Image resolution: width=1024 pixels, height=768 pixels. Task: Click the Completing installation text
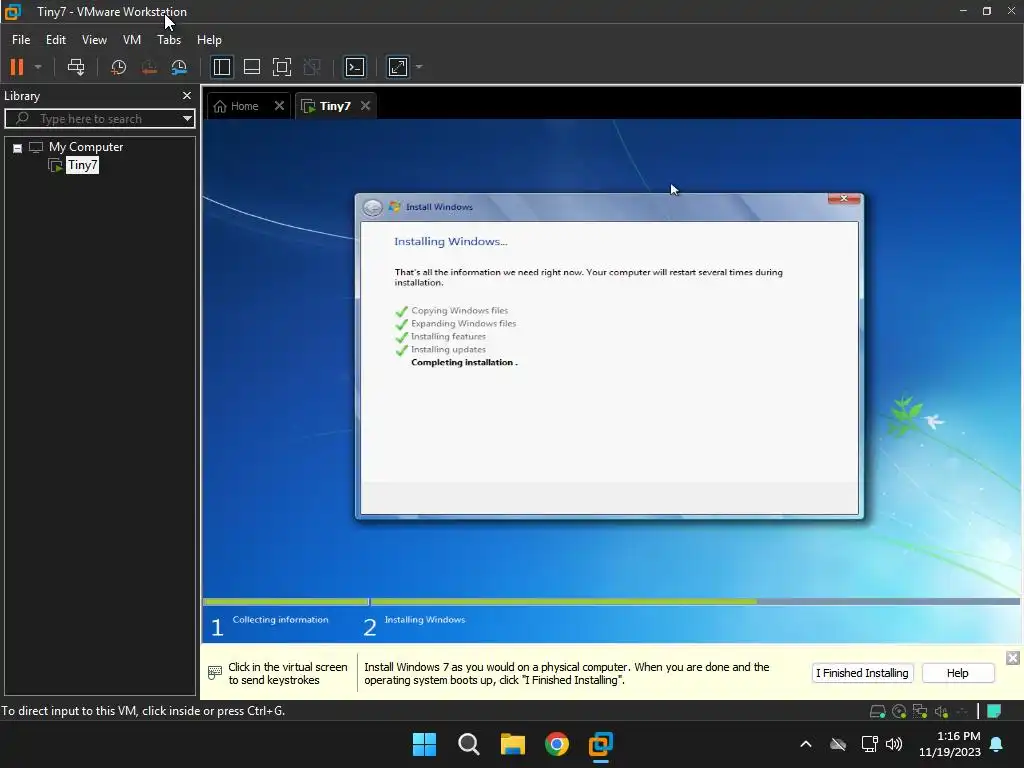464,362
